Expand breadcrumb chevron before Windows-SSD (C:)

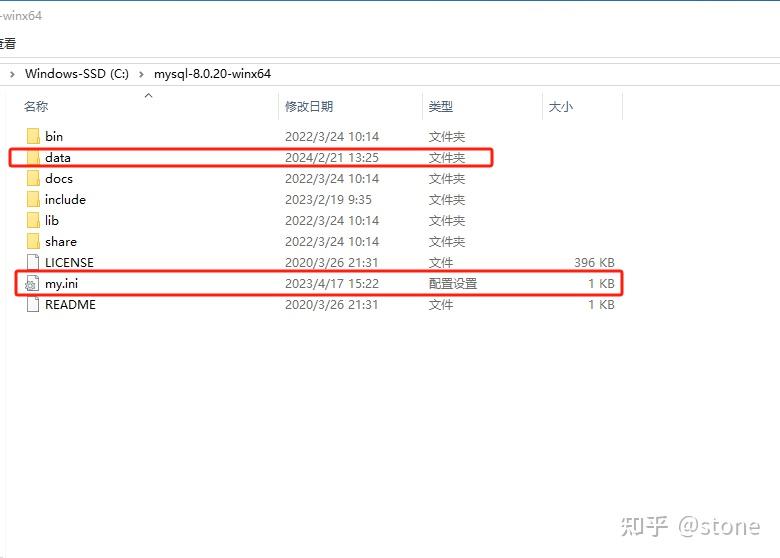click(x=12, y=74)
